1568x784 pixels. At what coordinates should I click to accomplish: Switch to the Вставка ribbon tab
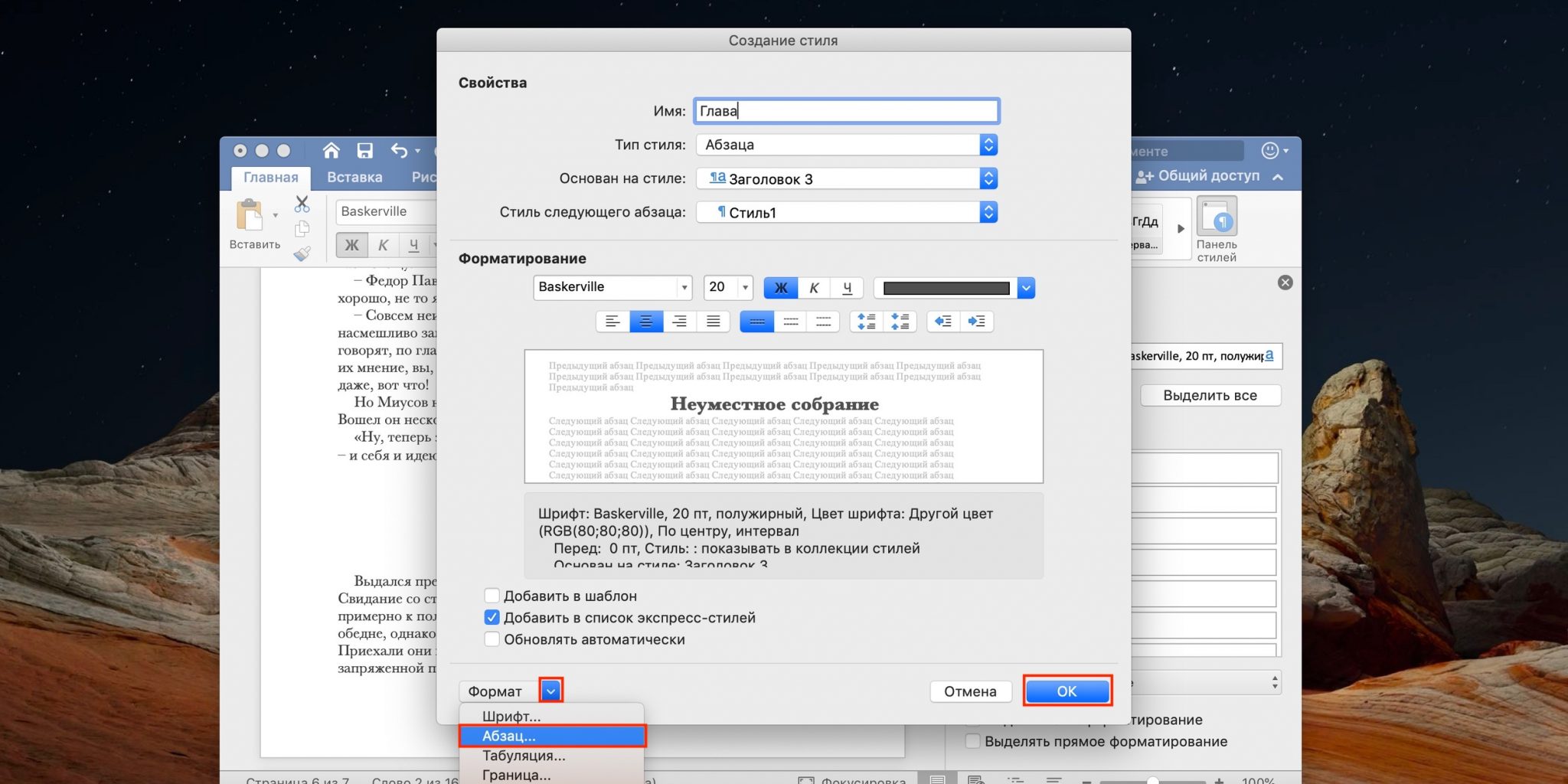(x=354, y=177)
